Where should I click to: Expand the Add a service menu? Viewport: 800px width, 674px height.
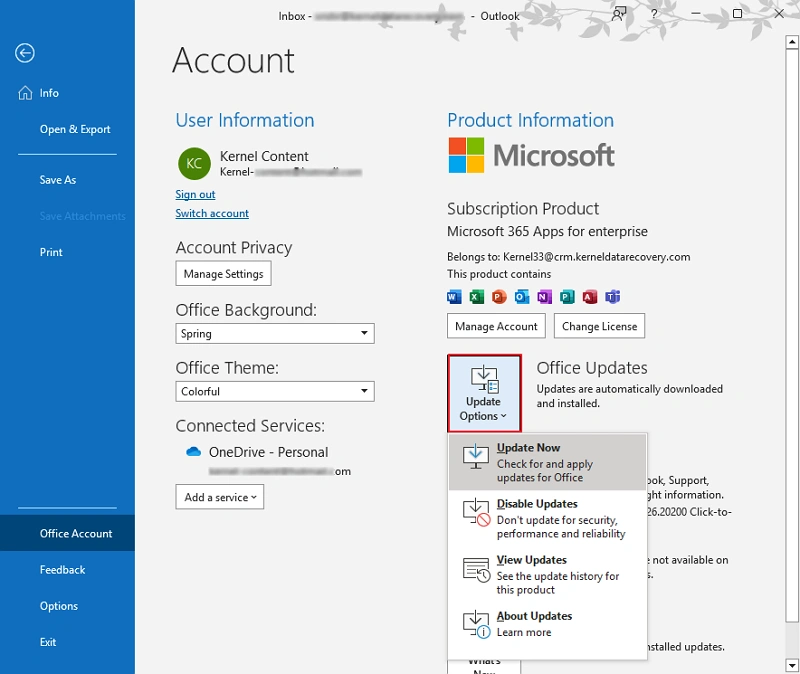click(x=220, y=497)
